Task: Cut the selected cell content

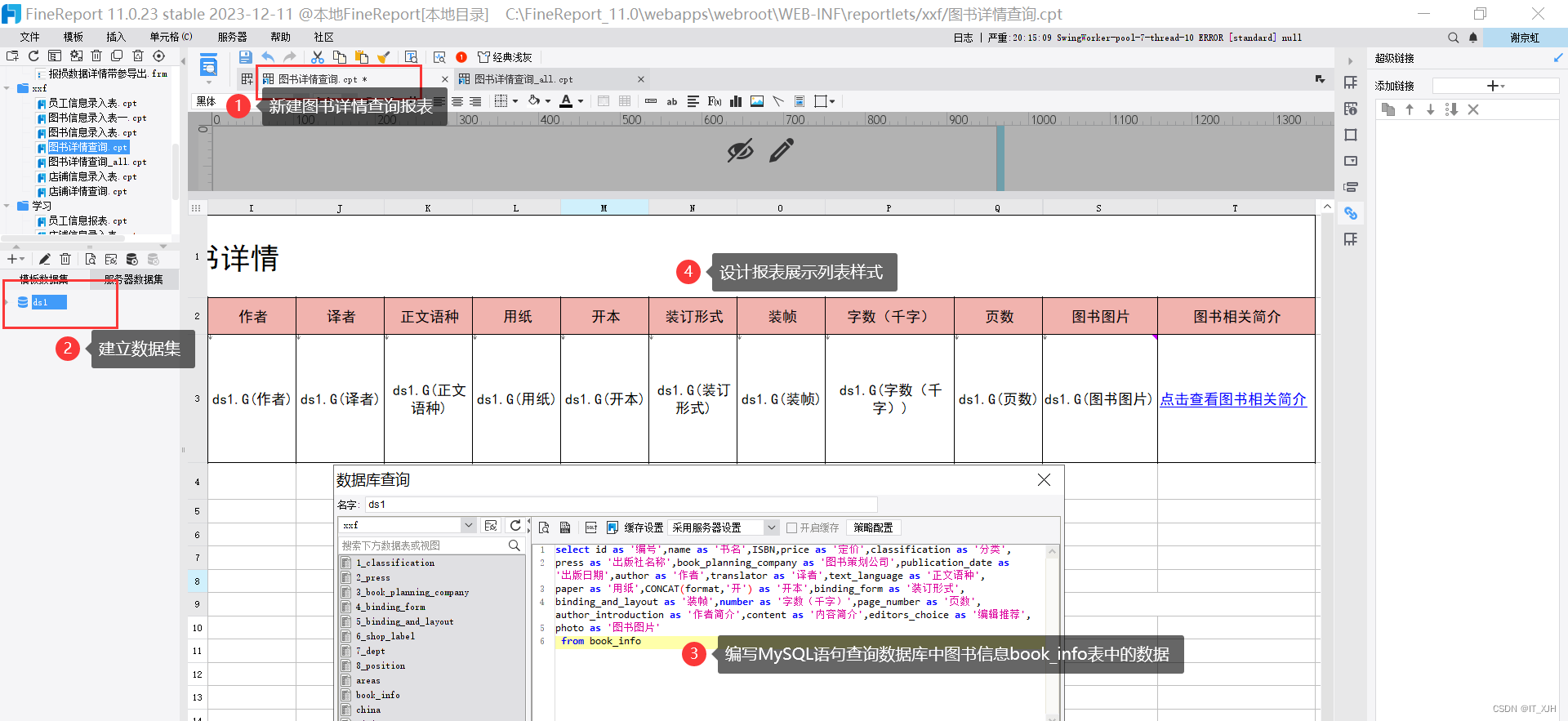Action: tap(318, 57)
